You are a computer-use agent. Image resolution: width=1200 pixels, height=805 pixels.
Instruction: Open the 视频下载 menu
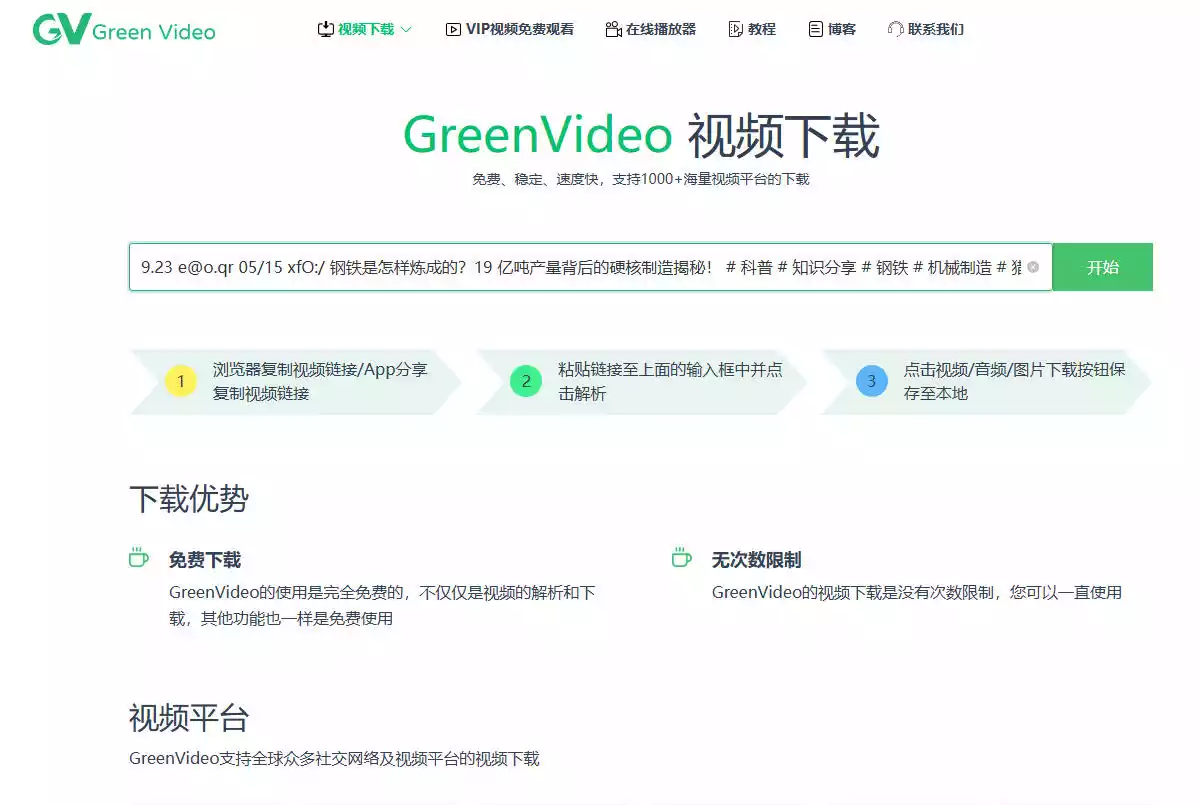(x=365, y=29)
